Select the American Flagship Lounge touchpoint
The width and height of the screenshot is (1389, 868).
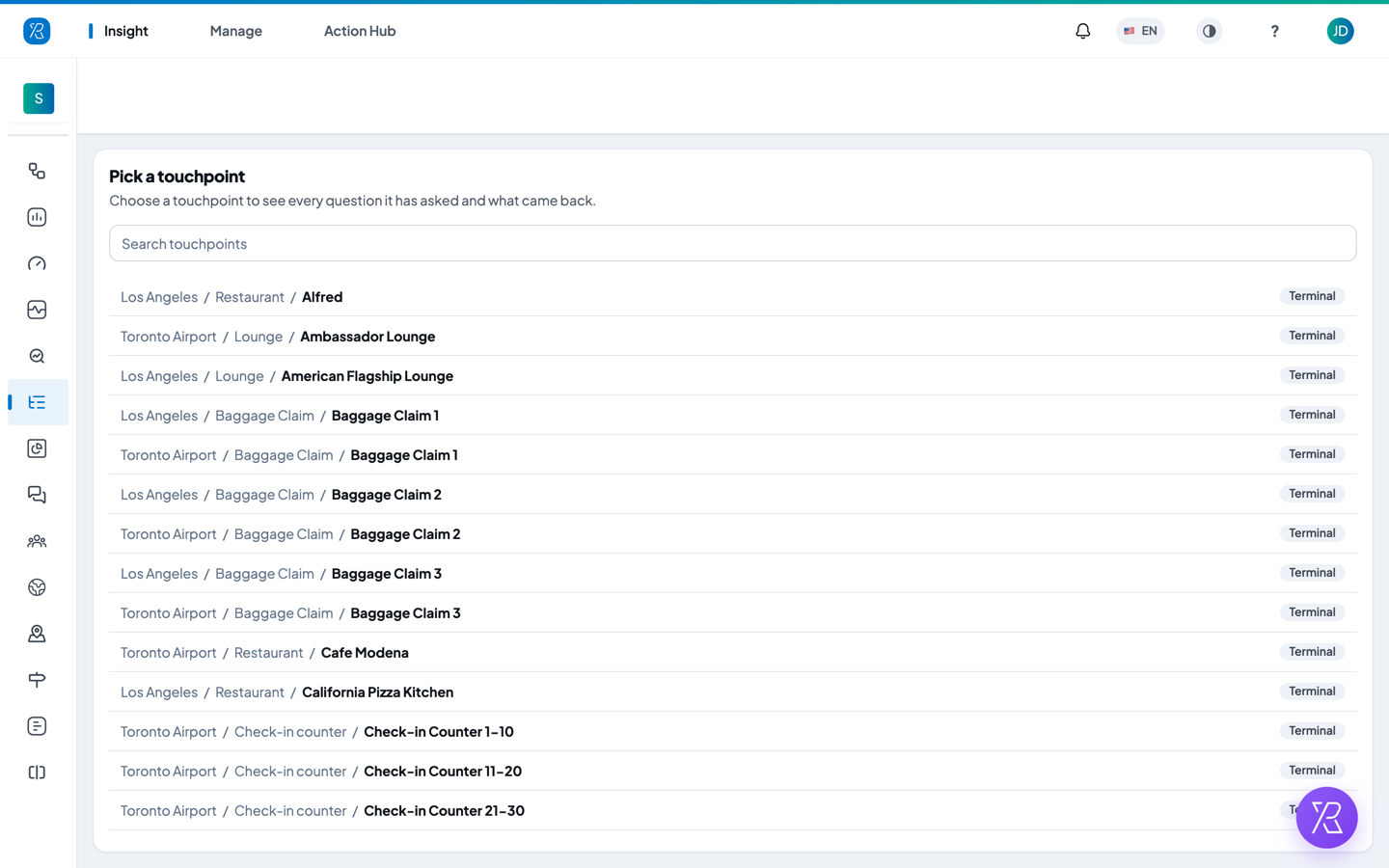(x=733, y=376)
